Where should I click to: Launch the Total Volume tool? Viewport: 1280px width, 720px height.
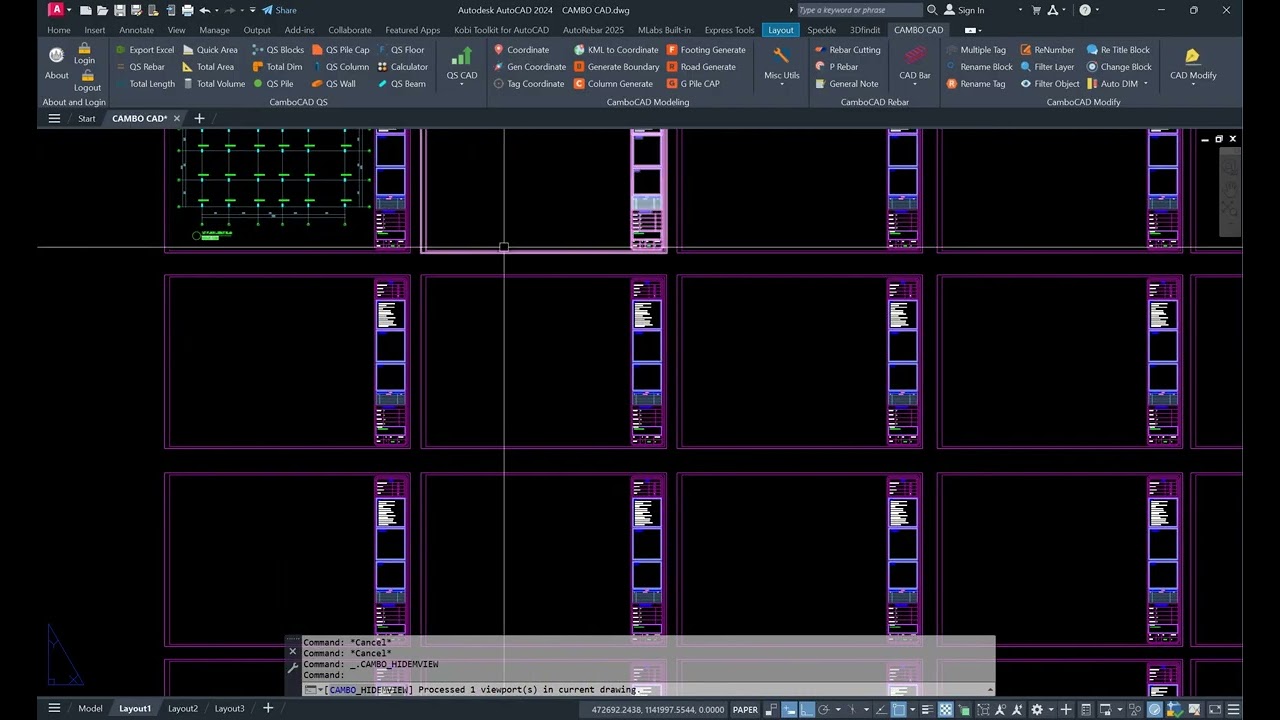click(x=213, y=84)
